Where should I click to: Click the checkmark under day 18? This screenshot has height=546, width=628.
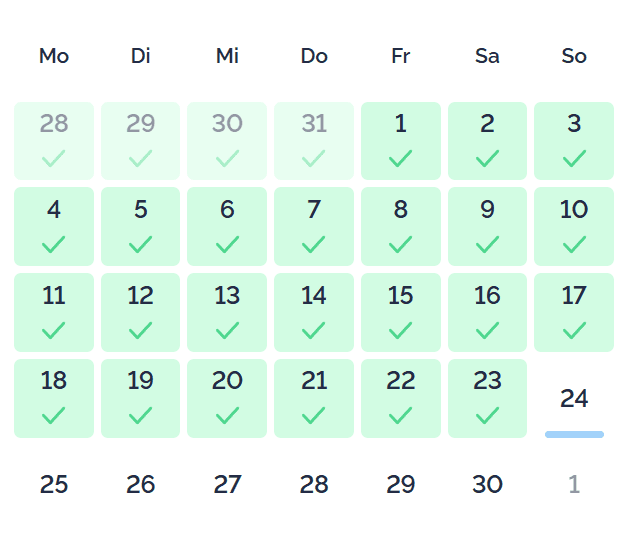pyautogui.click(x=53, y=415)
